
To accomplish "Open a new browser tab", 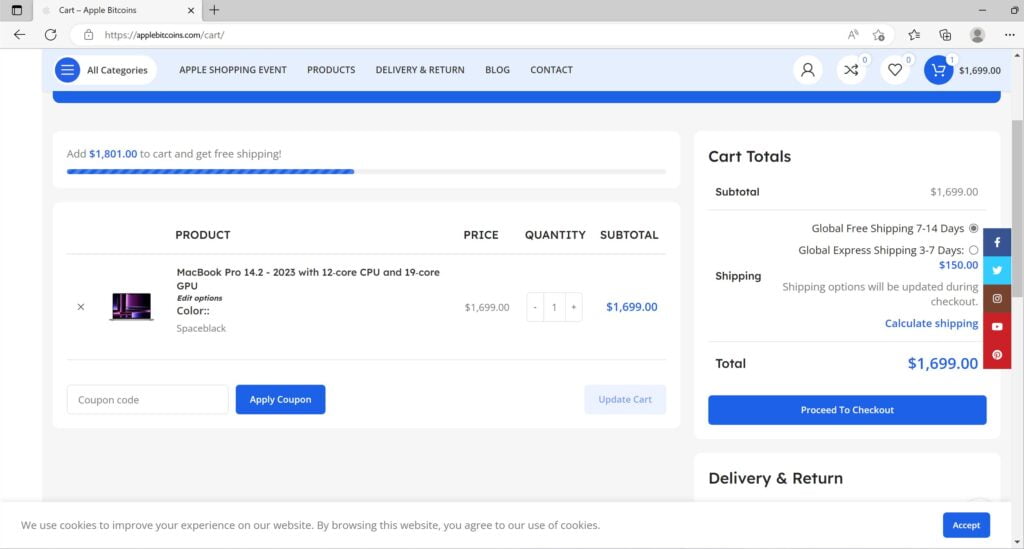I will 214,10.
